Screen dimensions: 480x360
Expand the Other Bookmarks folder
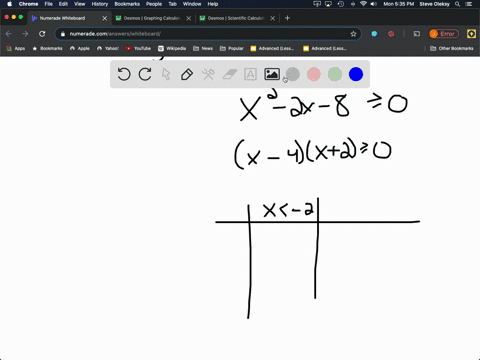click(x=452, y=48)
